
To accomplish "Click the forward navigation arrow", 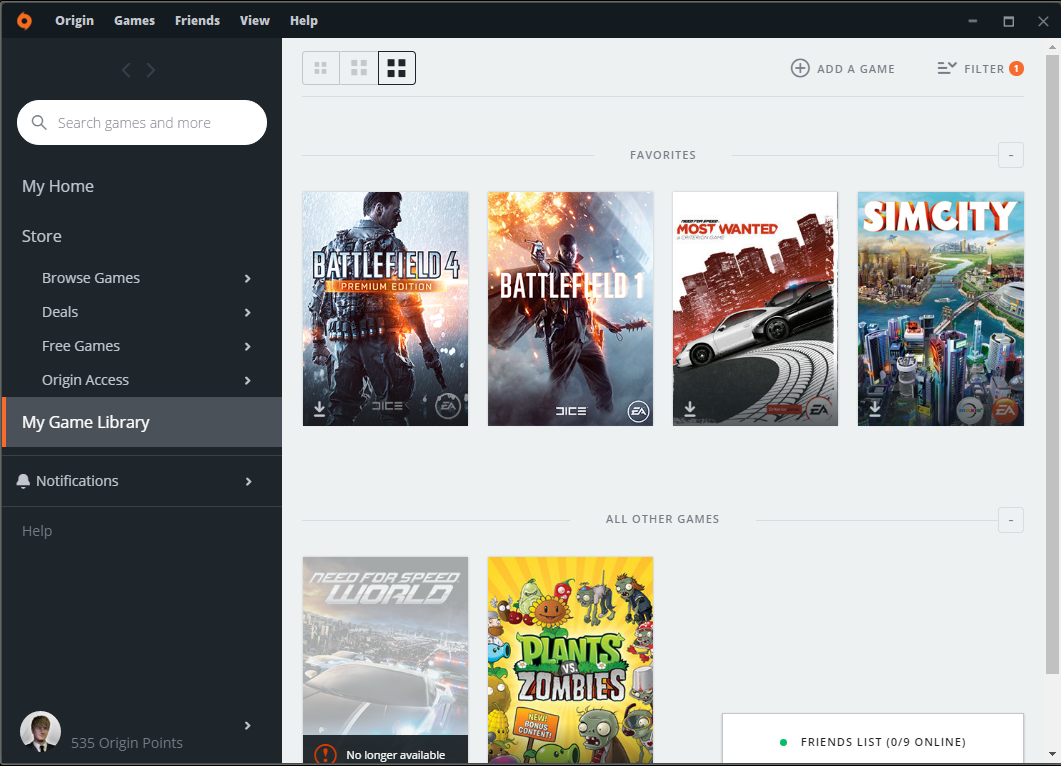I will pyautogui.click(x=151, y=70).
